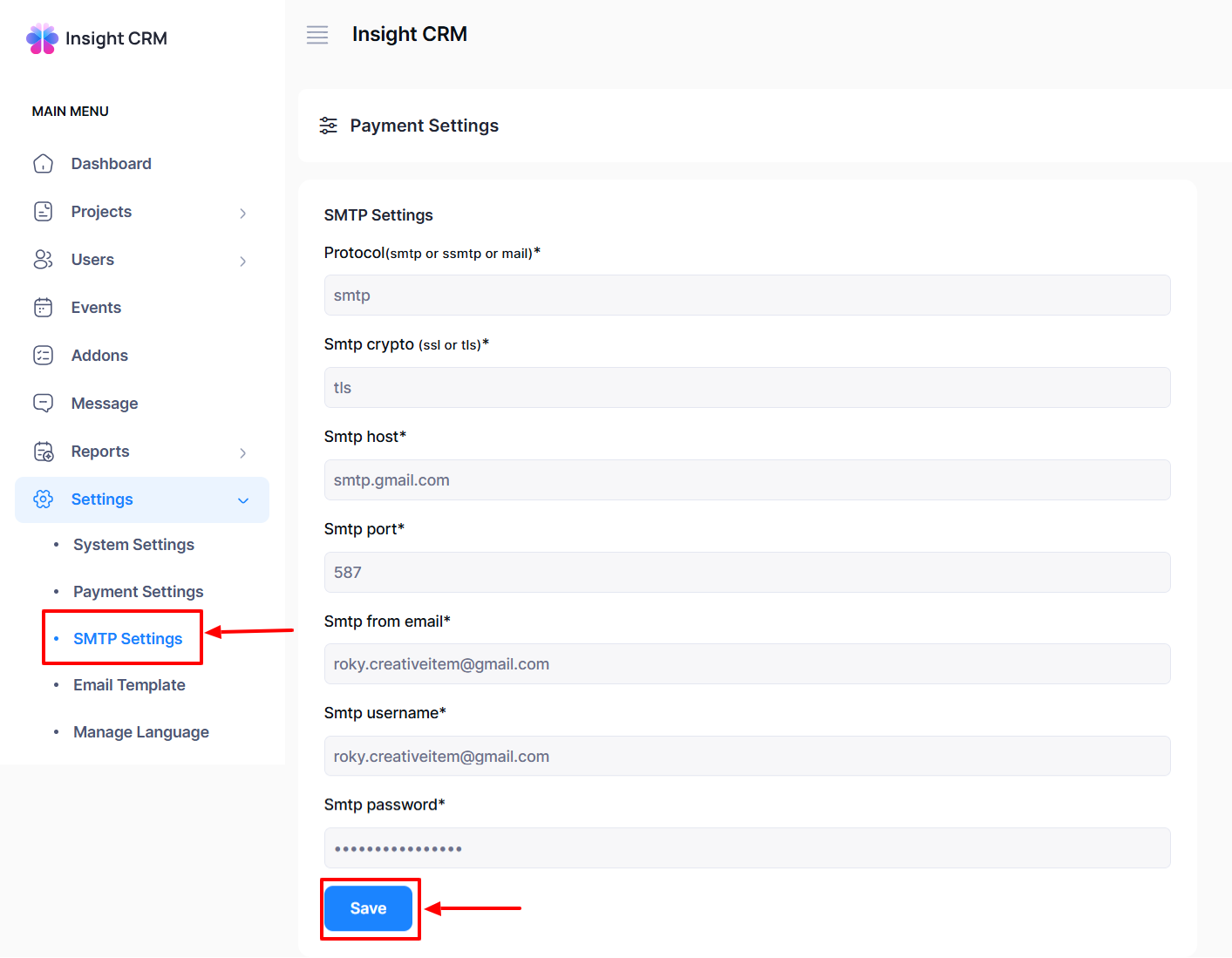Click the Reports calendar icon
Image resolution: width=1232 pixels, height=958 pixels.
pyautogui.click(x=43, y=452)
